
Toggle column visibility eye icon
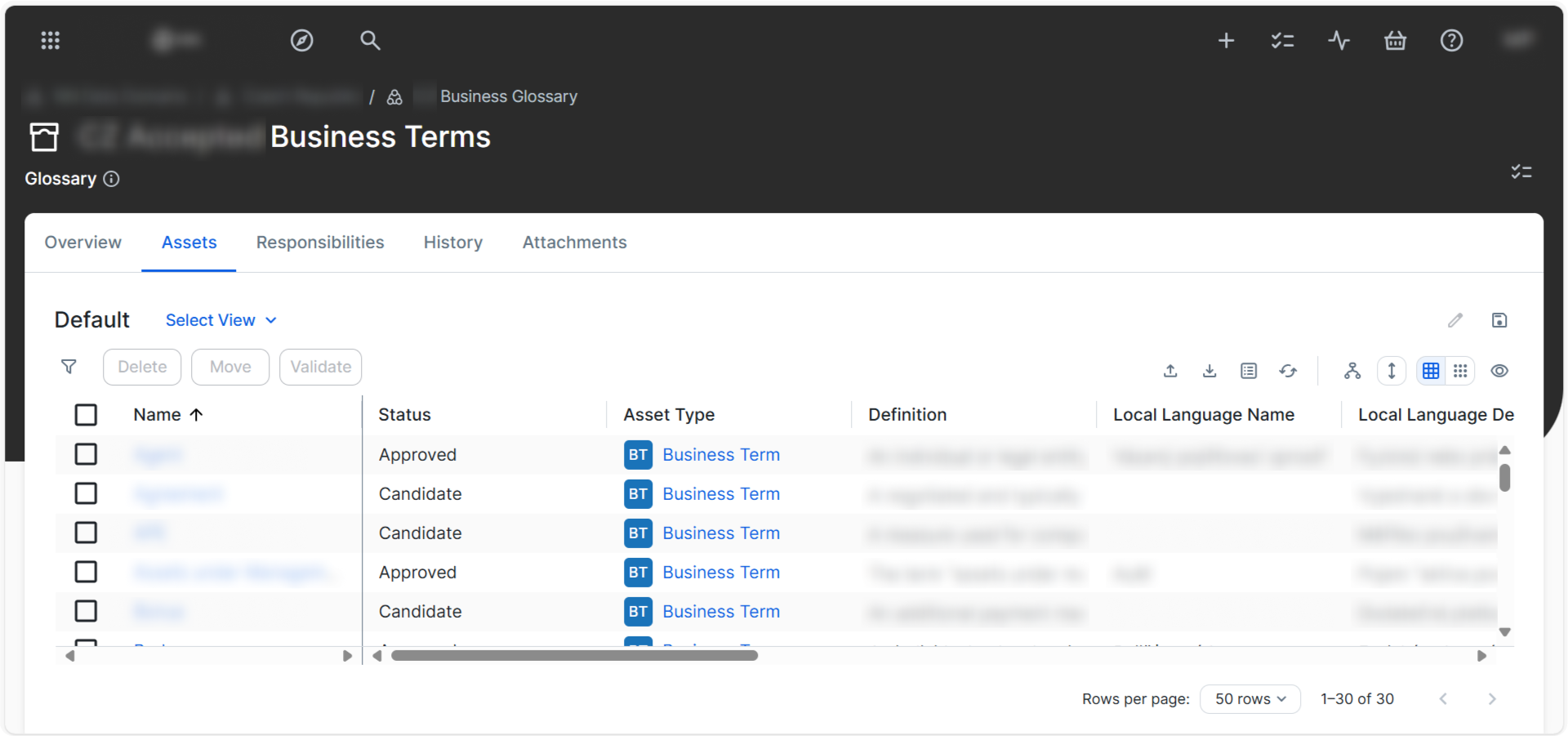coord(1499,371)
